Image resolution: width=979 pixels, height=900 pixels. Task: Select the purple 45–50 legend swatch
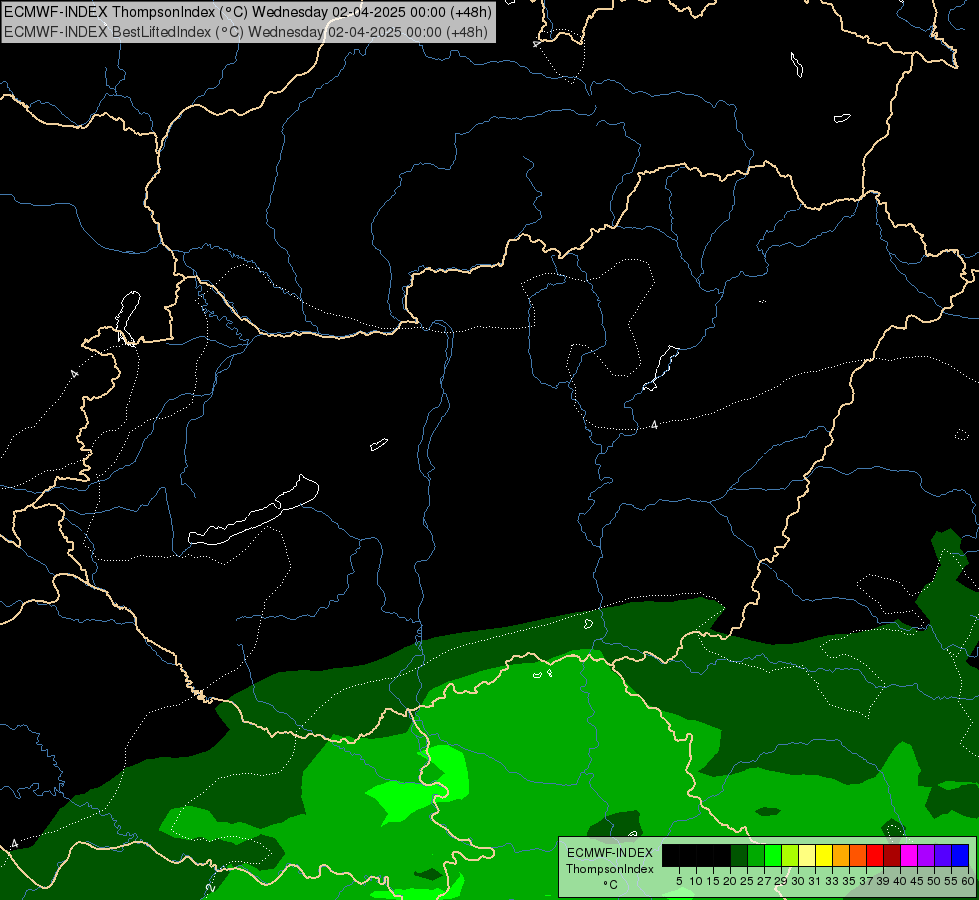click(926, 855)
